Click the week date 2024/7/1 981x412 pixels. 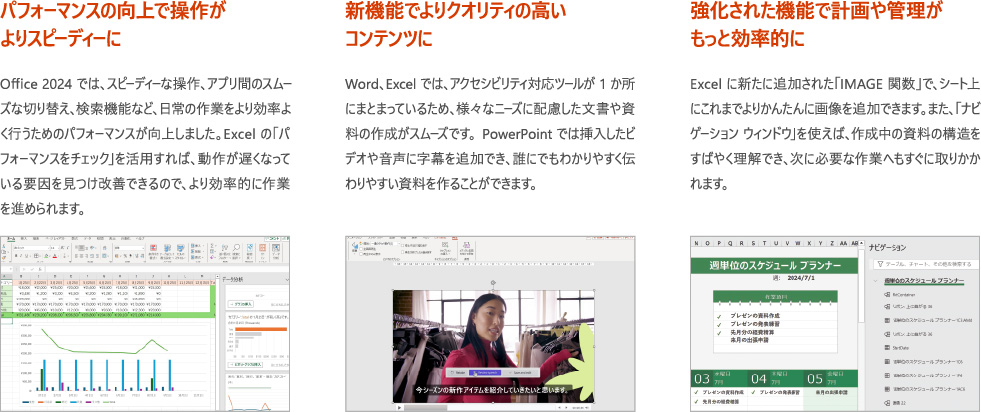(803, 278)
